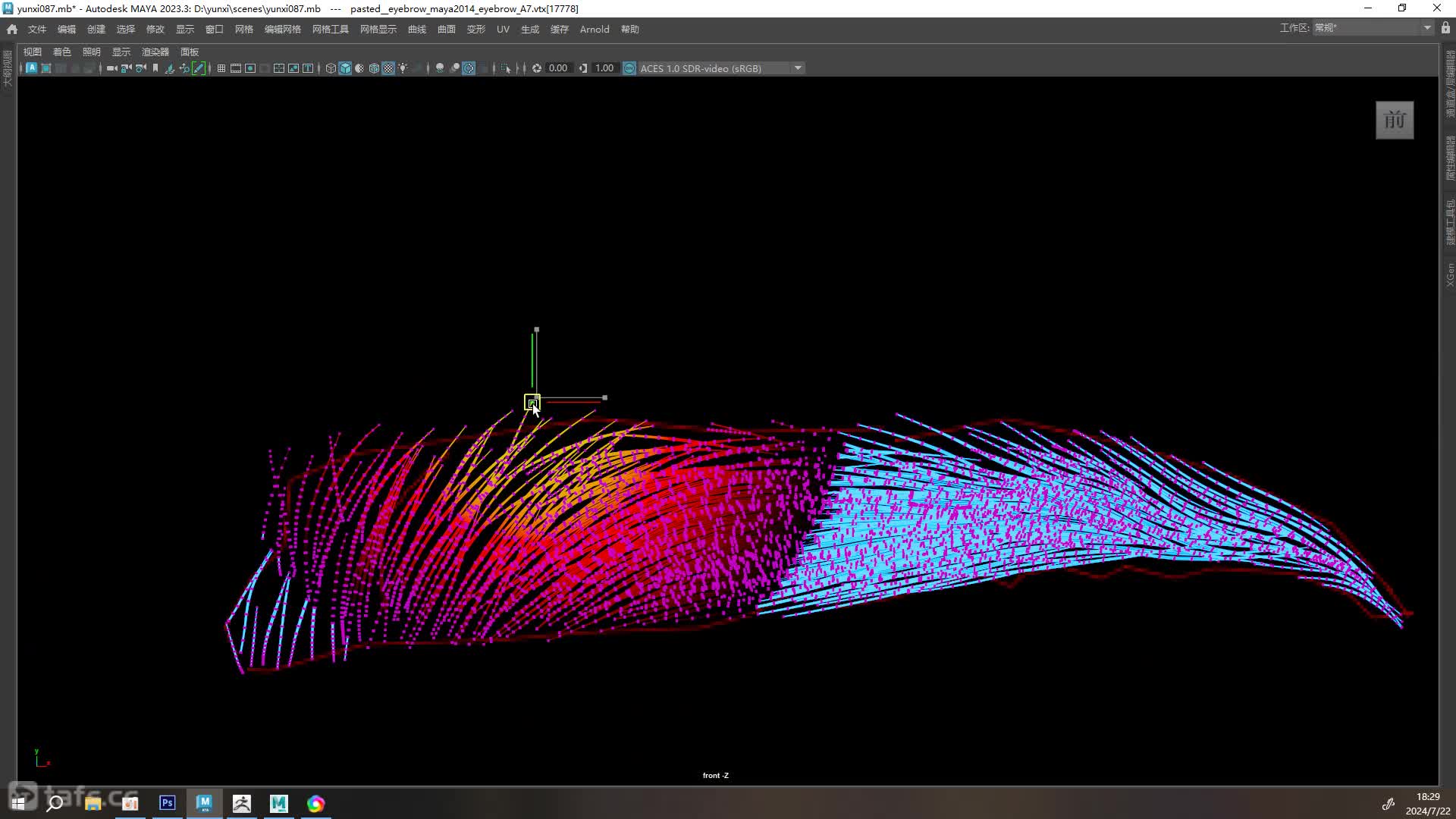Toggle smooth shade all cube icon

tap(345, 68)
